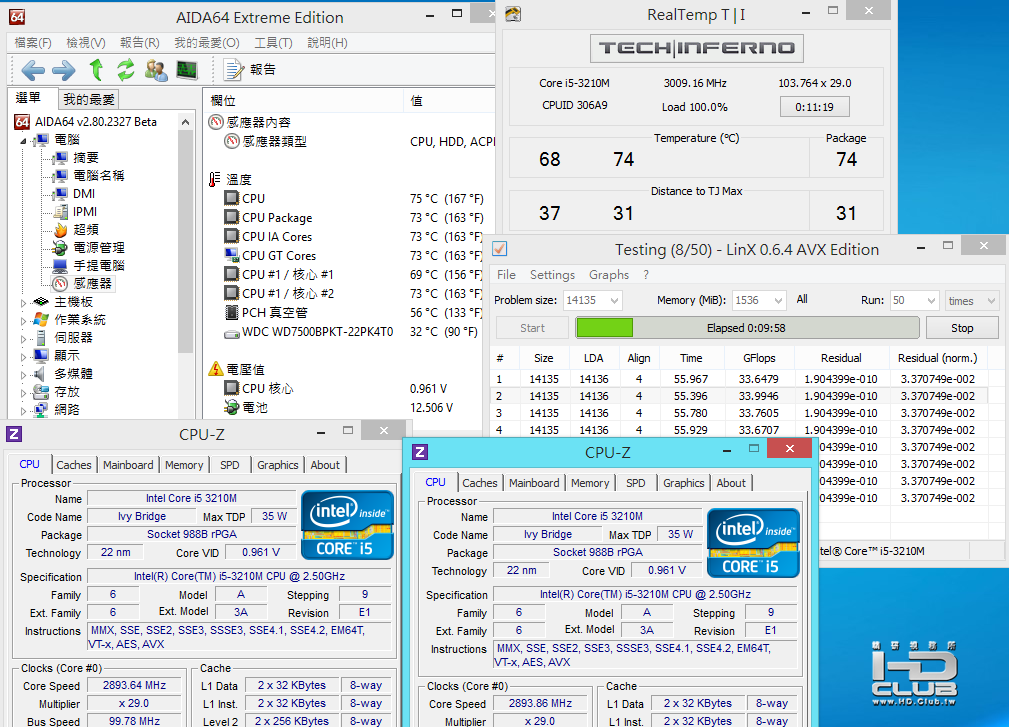
Task: Click the 值 column header in AIDA64
Action: point(450,100)
